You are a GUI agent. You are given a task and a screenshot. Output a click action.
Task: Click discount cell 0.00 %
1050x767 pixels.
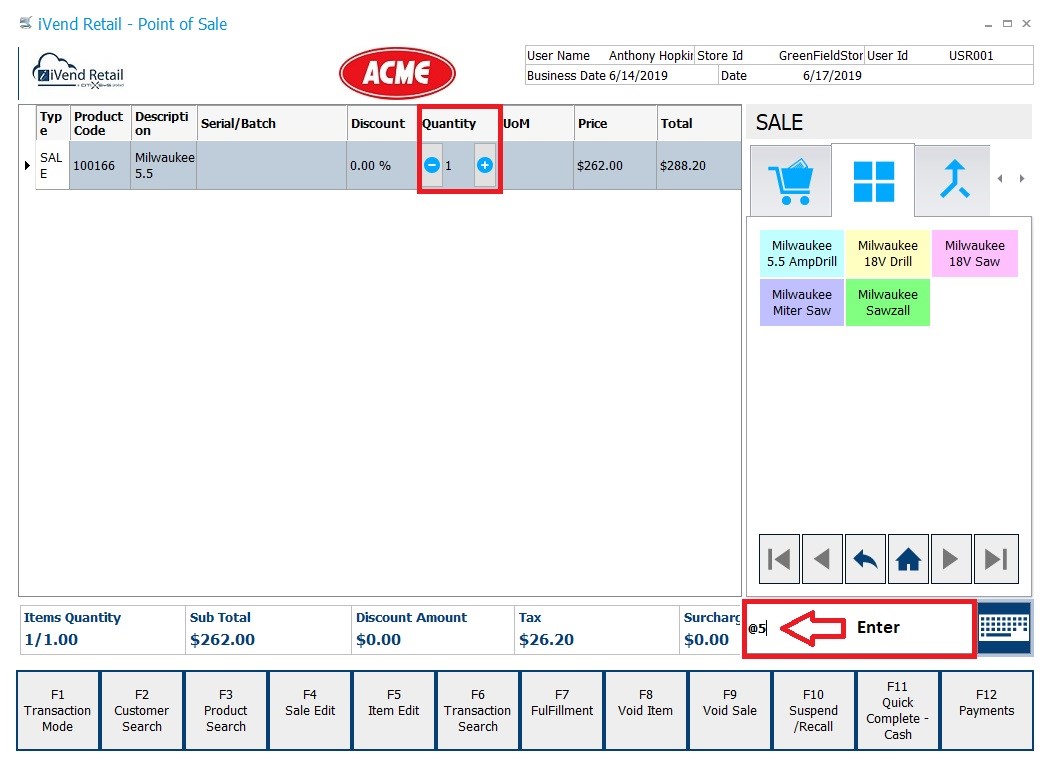pos(382,165)
